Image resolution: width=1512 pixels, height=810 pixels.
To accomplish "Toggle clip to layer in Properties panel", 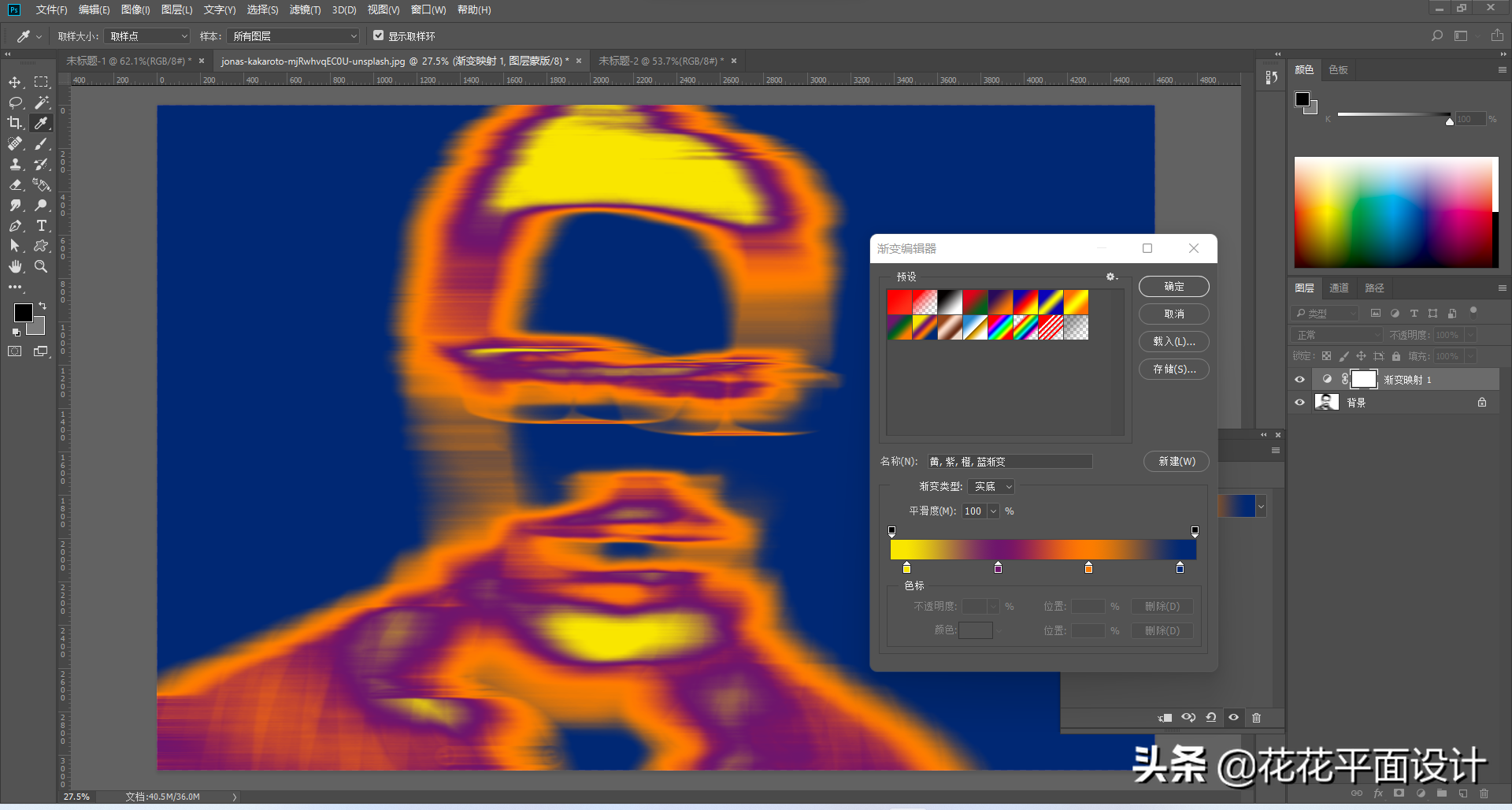I will click(1165, 718).
